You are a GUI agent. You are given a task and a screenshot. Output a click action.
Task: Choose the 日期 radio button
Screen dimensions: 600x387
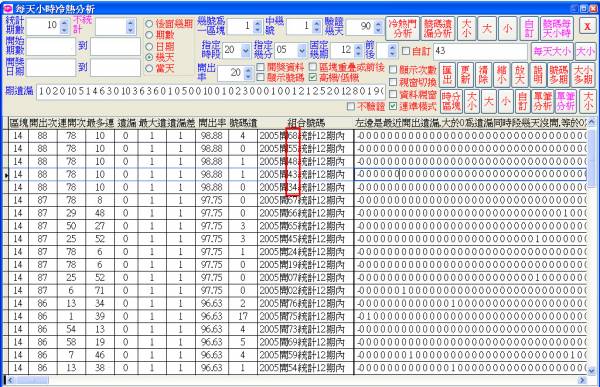pyautogui.click(x=149, y=47)
